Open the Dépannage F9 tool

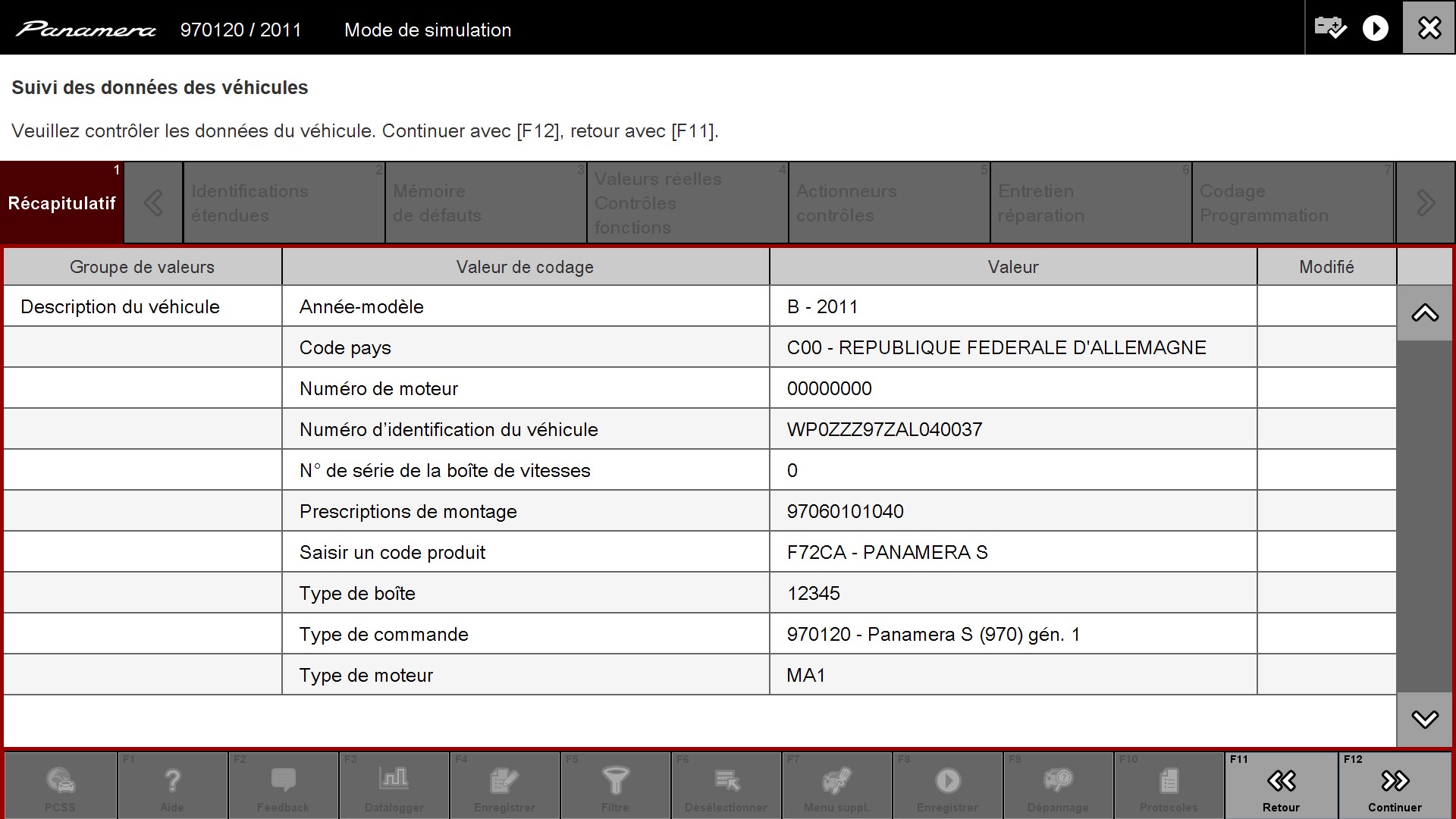(x=1058, y=785)
